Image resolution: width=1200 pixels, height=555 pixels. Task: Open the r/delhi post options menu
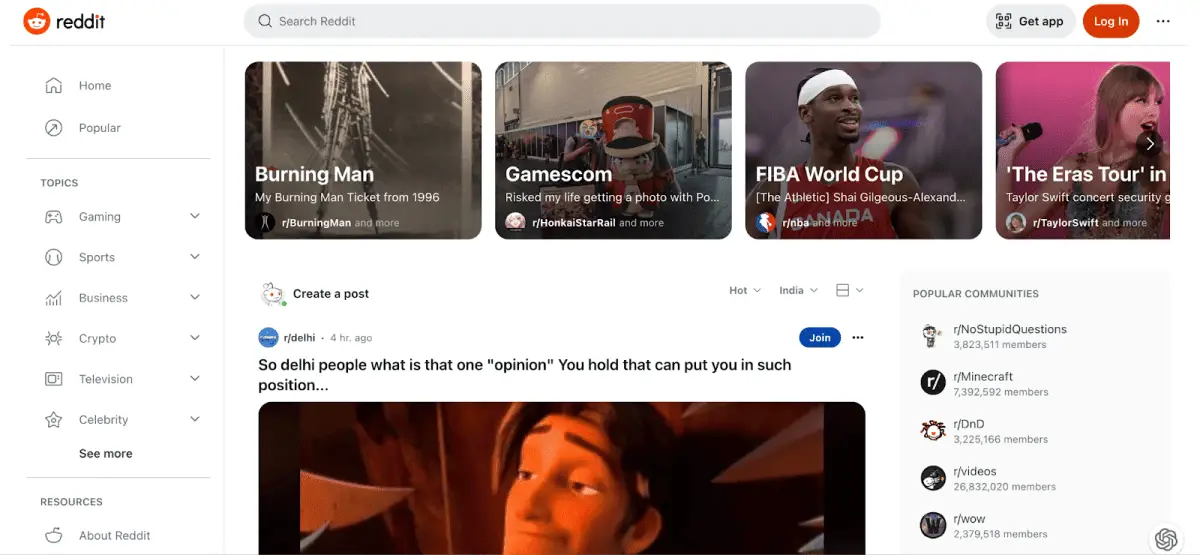click(x=858, y=338)
